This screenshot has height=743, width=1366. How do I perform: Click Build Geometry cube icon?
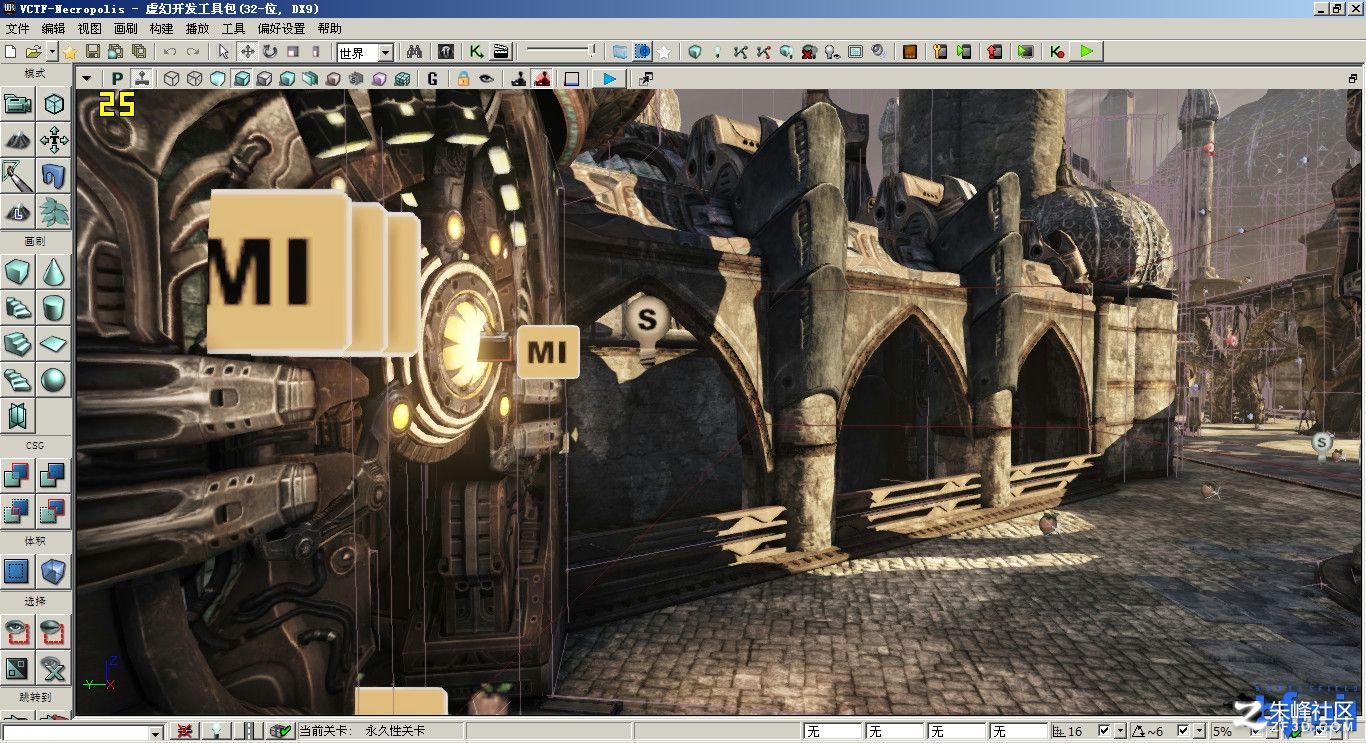pos(695,52)
